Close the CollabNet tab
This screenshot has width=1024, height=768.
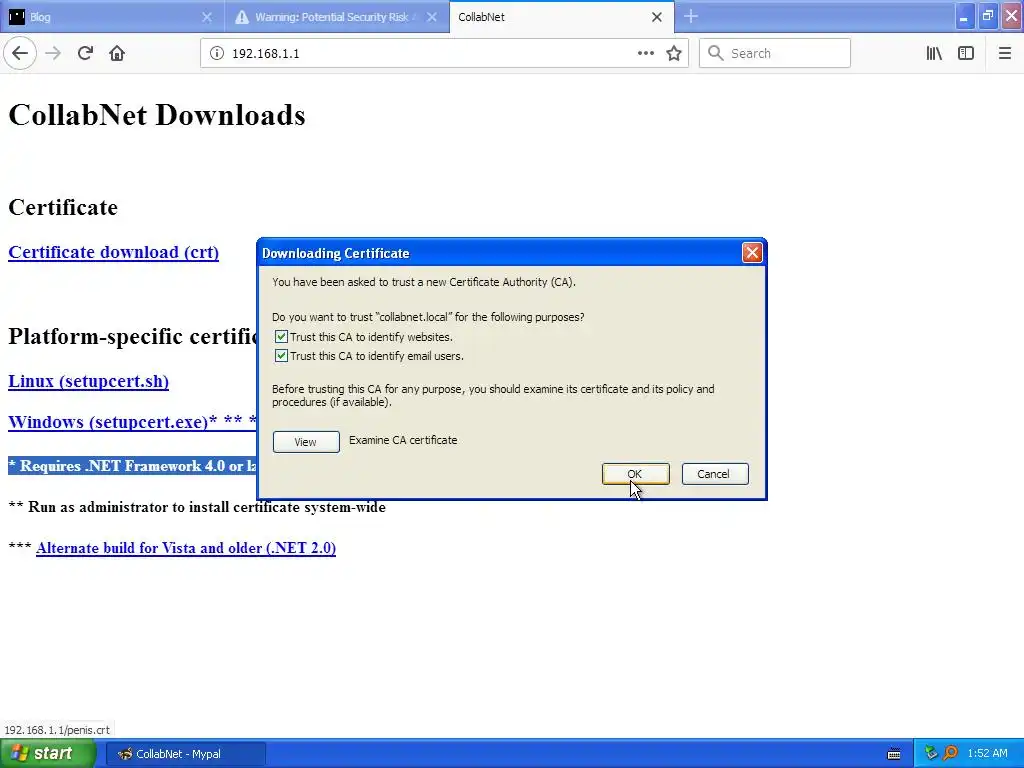pyautogui.click(x=657, y=17)
